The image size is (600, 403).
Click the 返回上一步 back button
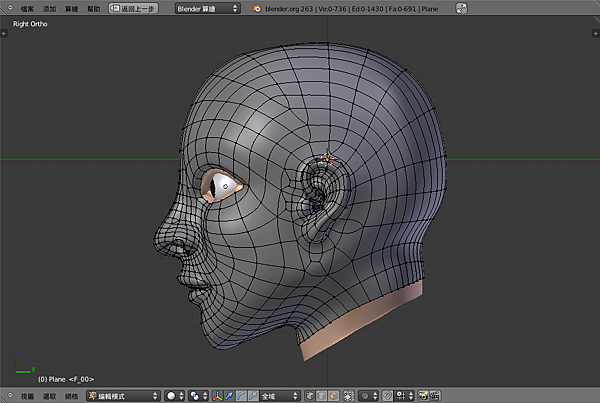(x=134, y=7)
